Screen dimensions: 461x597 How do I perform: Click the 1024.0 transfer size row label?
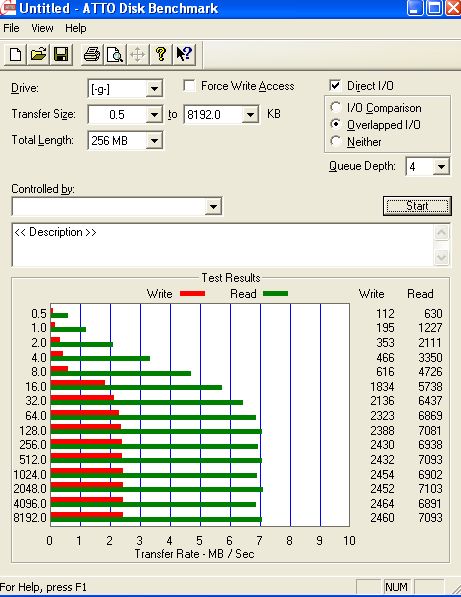[x=30, y=475]
